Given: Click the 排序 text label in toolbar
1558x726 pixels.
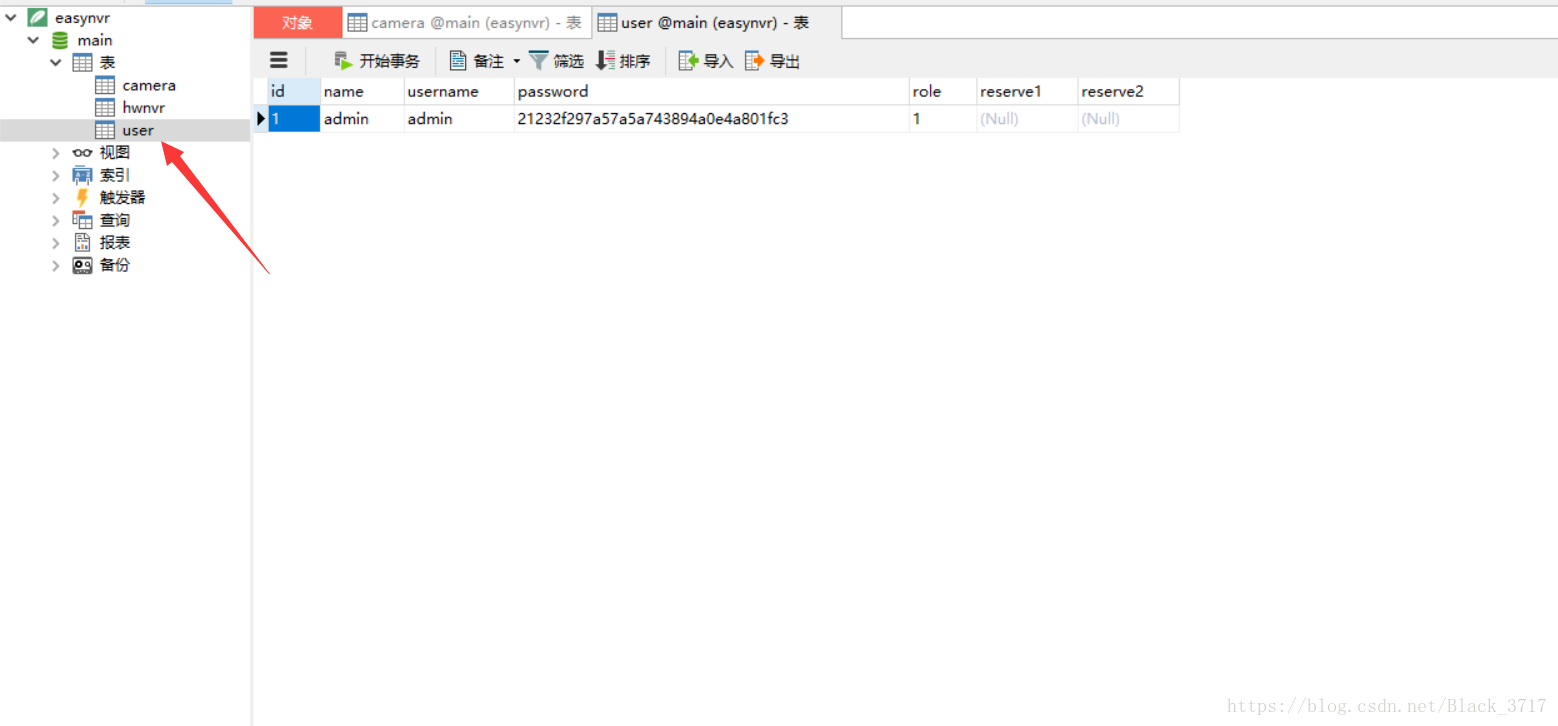Looking at the screenshot, I should tap(635, 61).
